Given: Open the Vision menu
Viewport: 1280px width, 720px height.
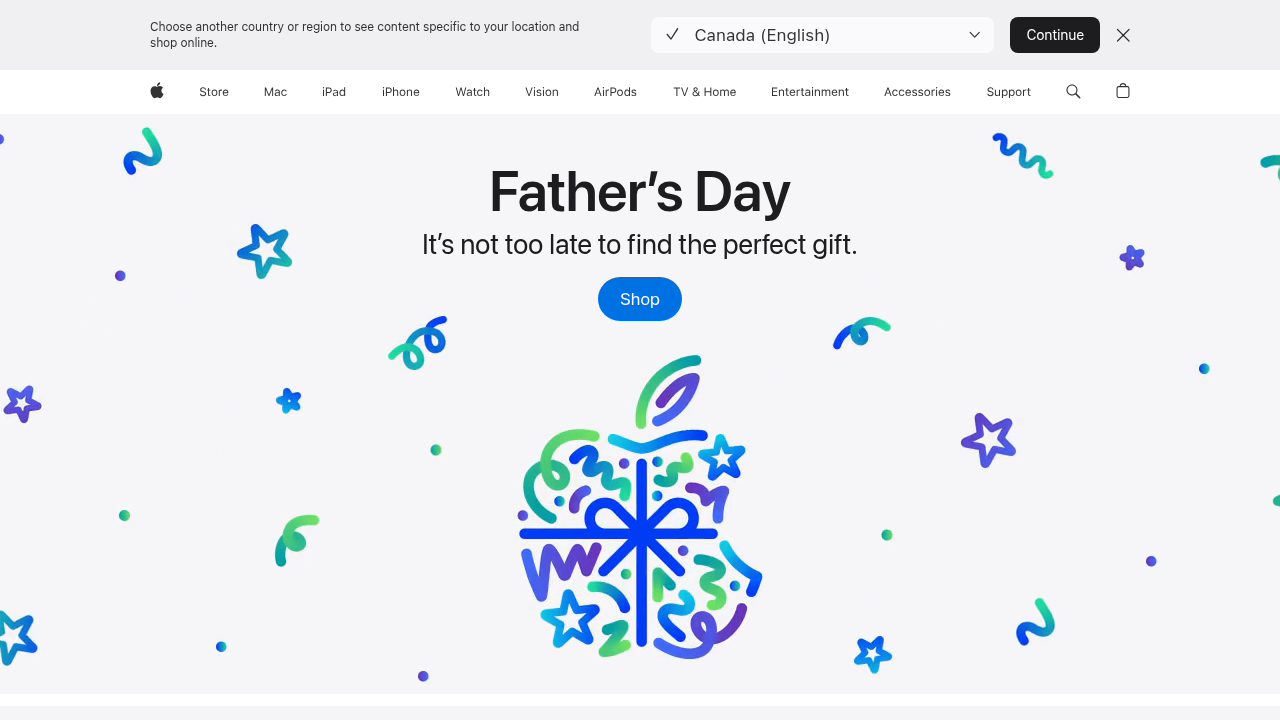Looking at the screenshot, I should [542, 92].
